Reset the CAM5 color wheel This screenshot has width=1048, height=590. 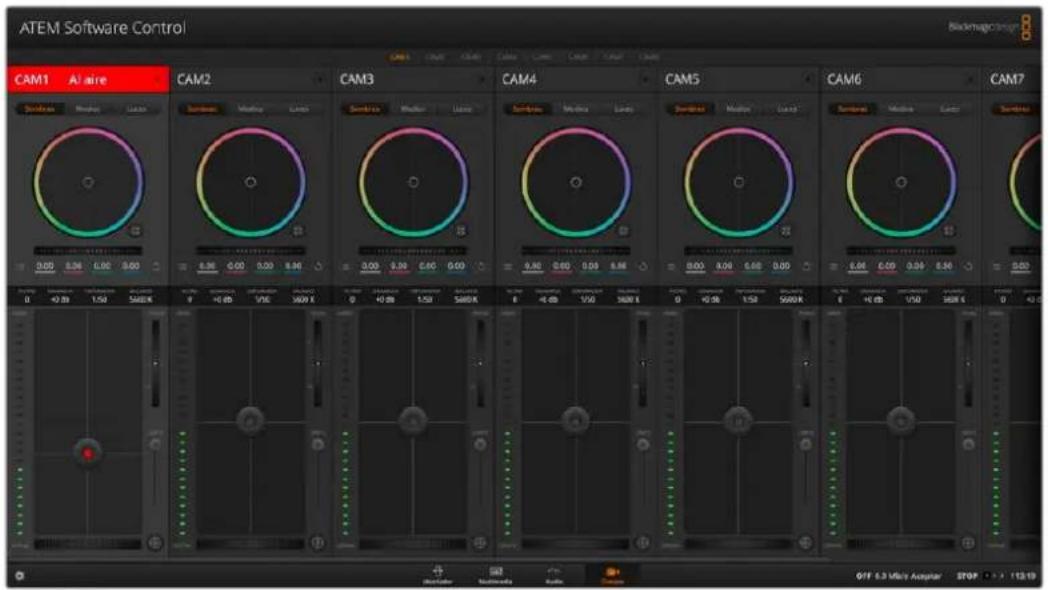(786, 231)
